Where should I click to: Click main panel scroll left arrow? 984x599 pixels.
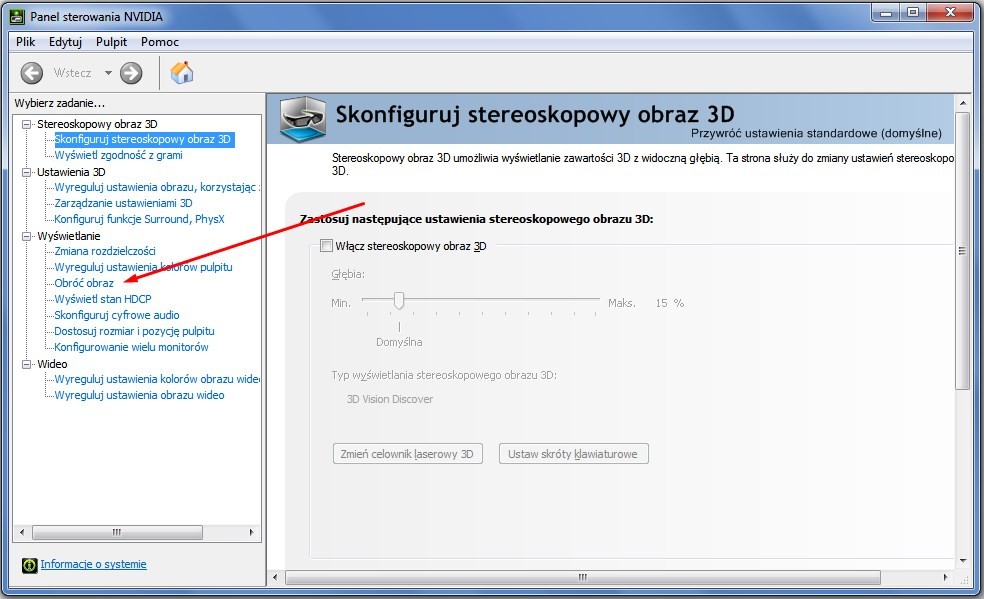[x=275, y=577]
